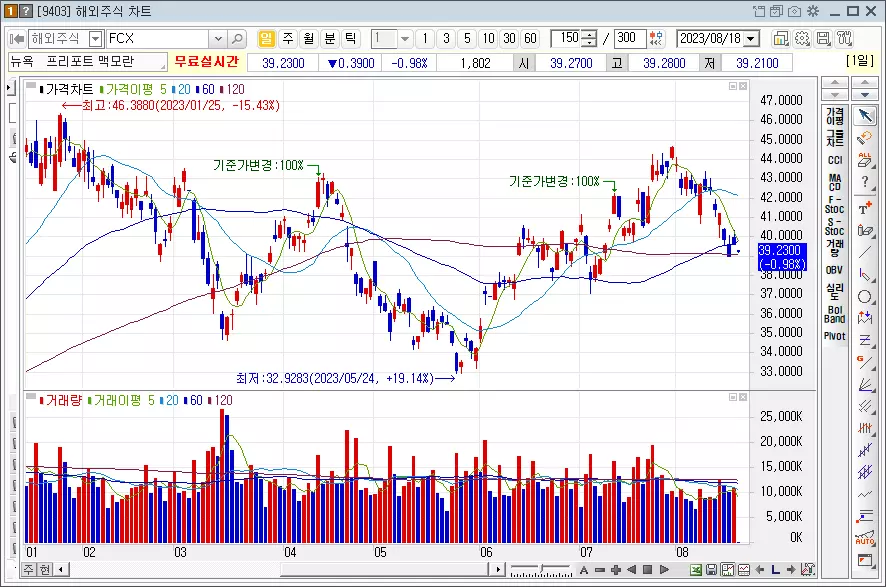
Task: Click the count sync icon beside 300
Action: point(656,38)
